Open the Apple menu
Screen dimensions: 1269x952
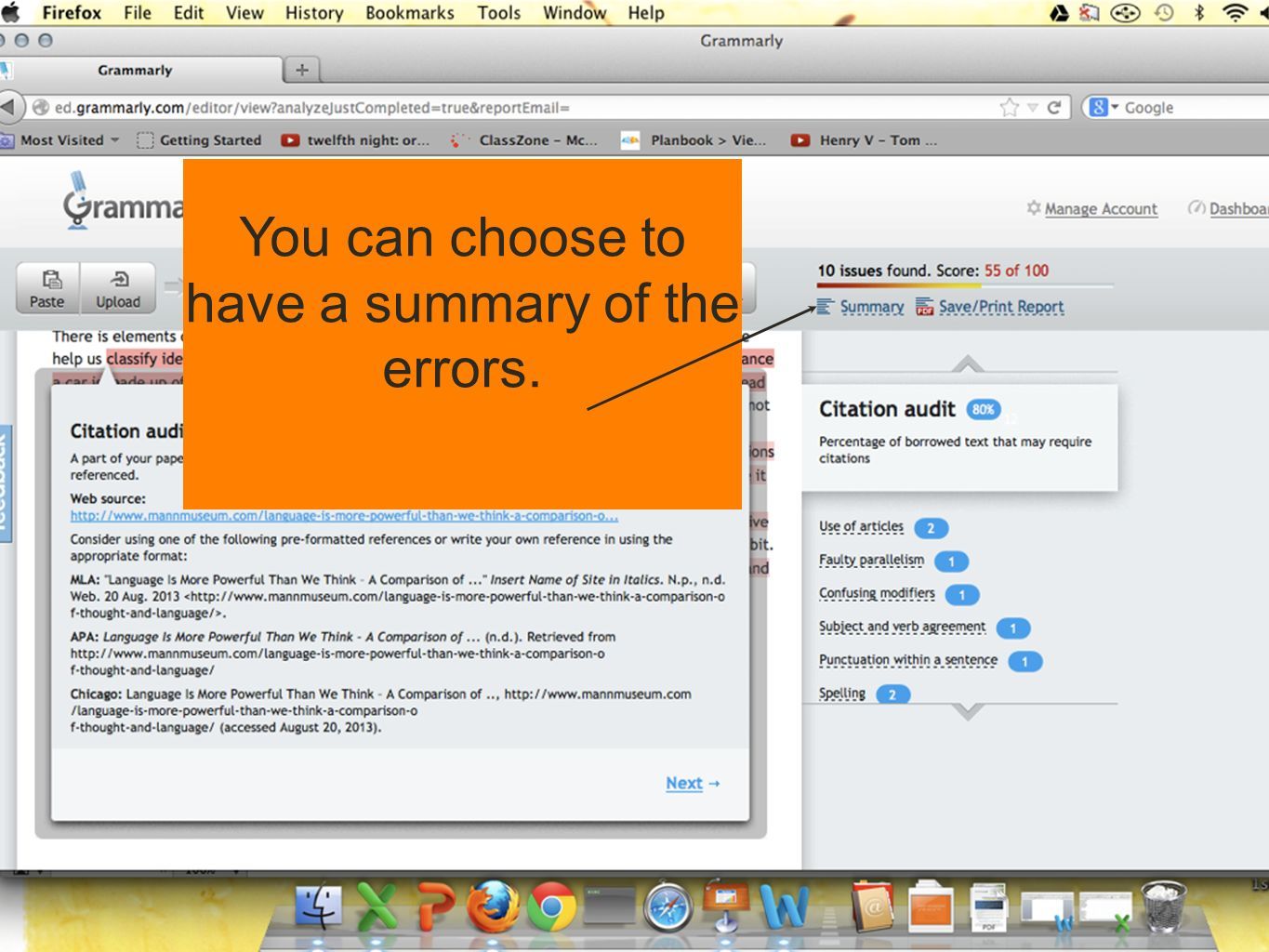(9, 12)
